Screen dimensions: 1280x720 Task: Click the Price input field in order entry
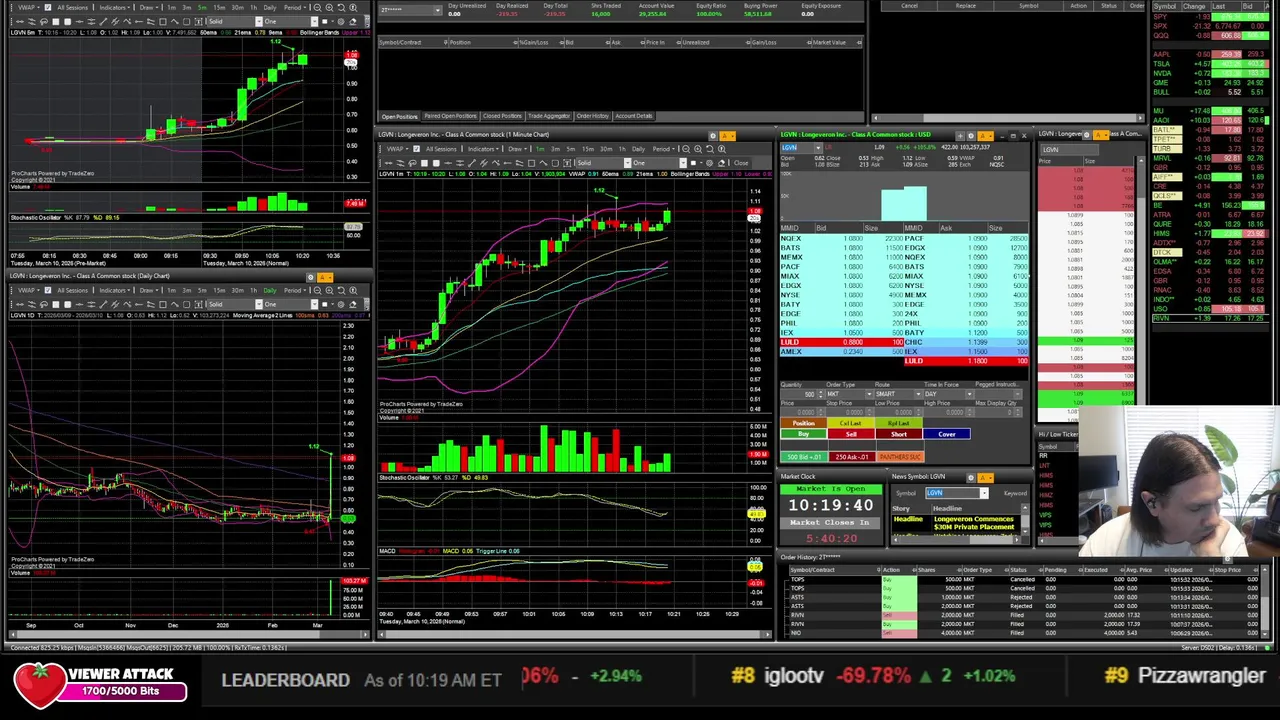[802, 412]
